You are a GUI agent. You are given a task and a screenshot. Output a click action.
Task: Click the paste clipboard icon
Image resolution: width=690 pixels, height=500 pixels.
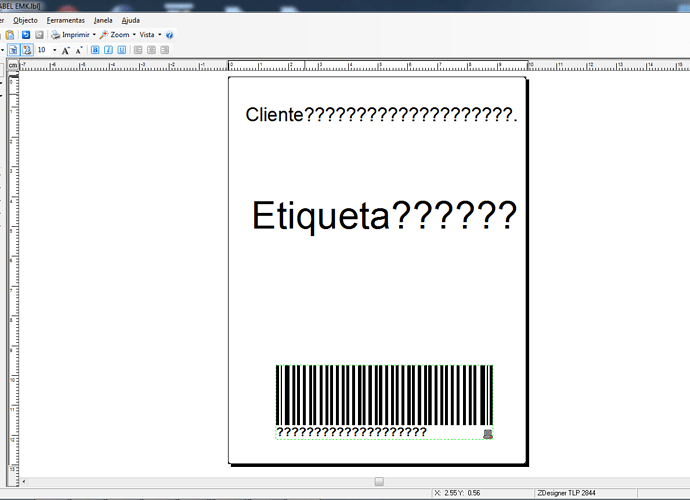[x=10, y=35]
